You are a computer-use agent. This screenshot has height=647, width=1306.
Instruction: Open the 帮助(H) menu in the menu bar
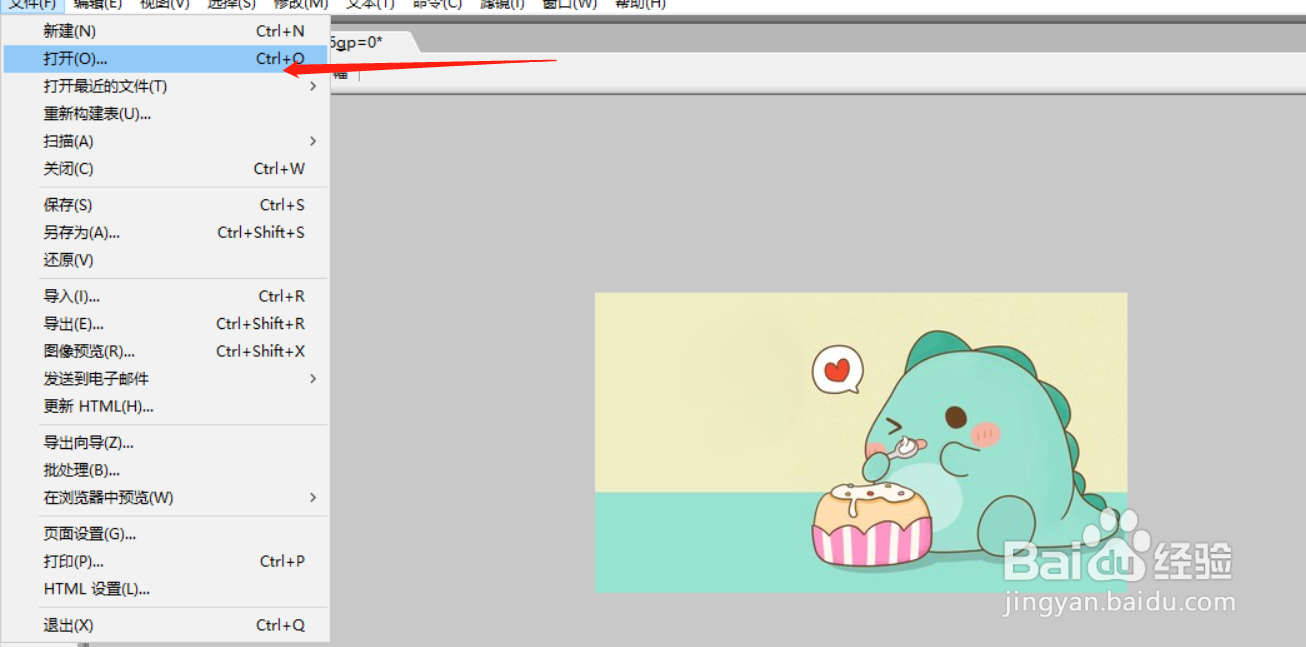click(x=640, y=4)
